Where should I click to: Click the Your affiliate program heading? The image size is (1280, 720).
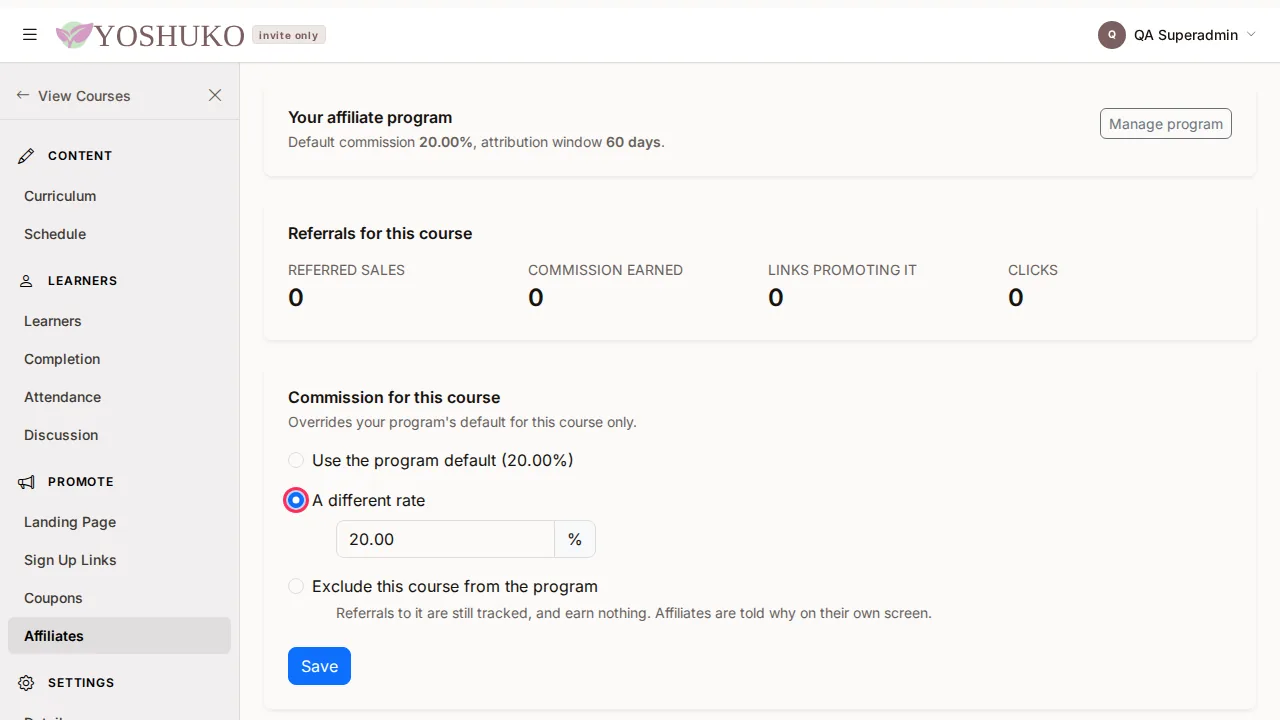(x=370, y=117)
